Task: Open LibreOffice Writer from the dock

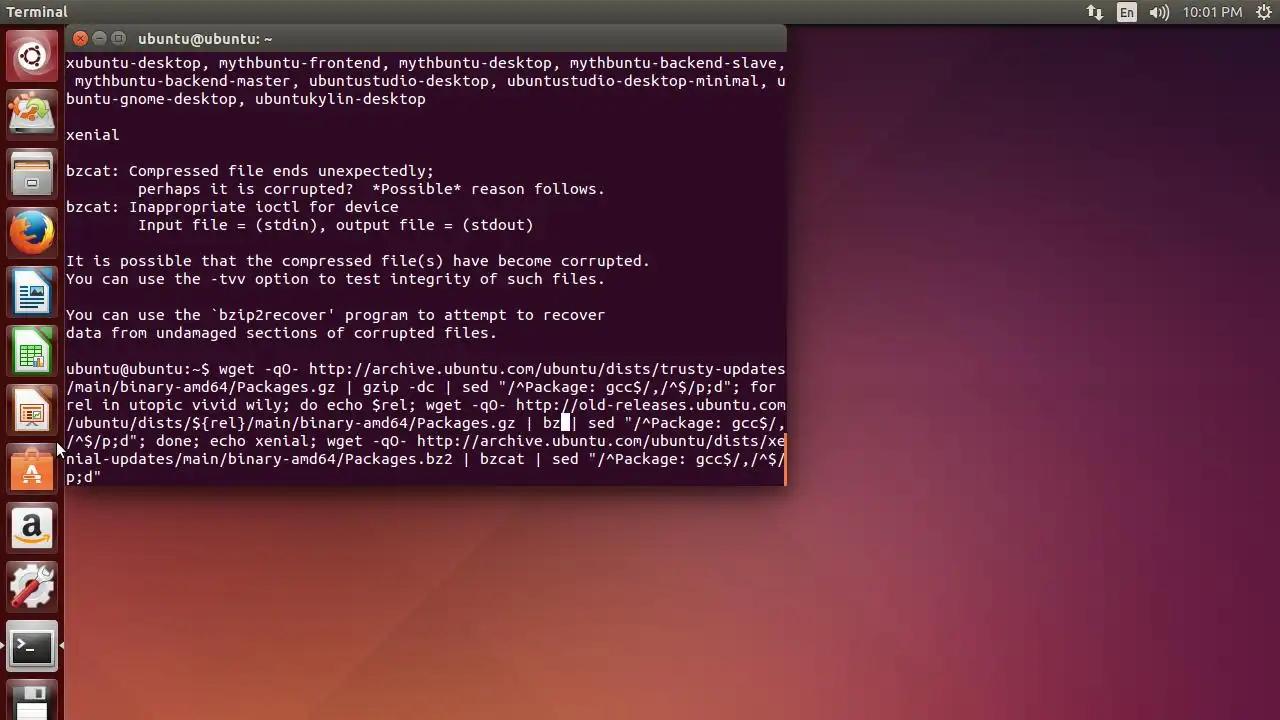Action: click(x=32, y=293)
